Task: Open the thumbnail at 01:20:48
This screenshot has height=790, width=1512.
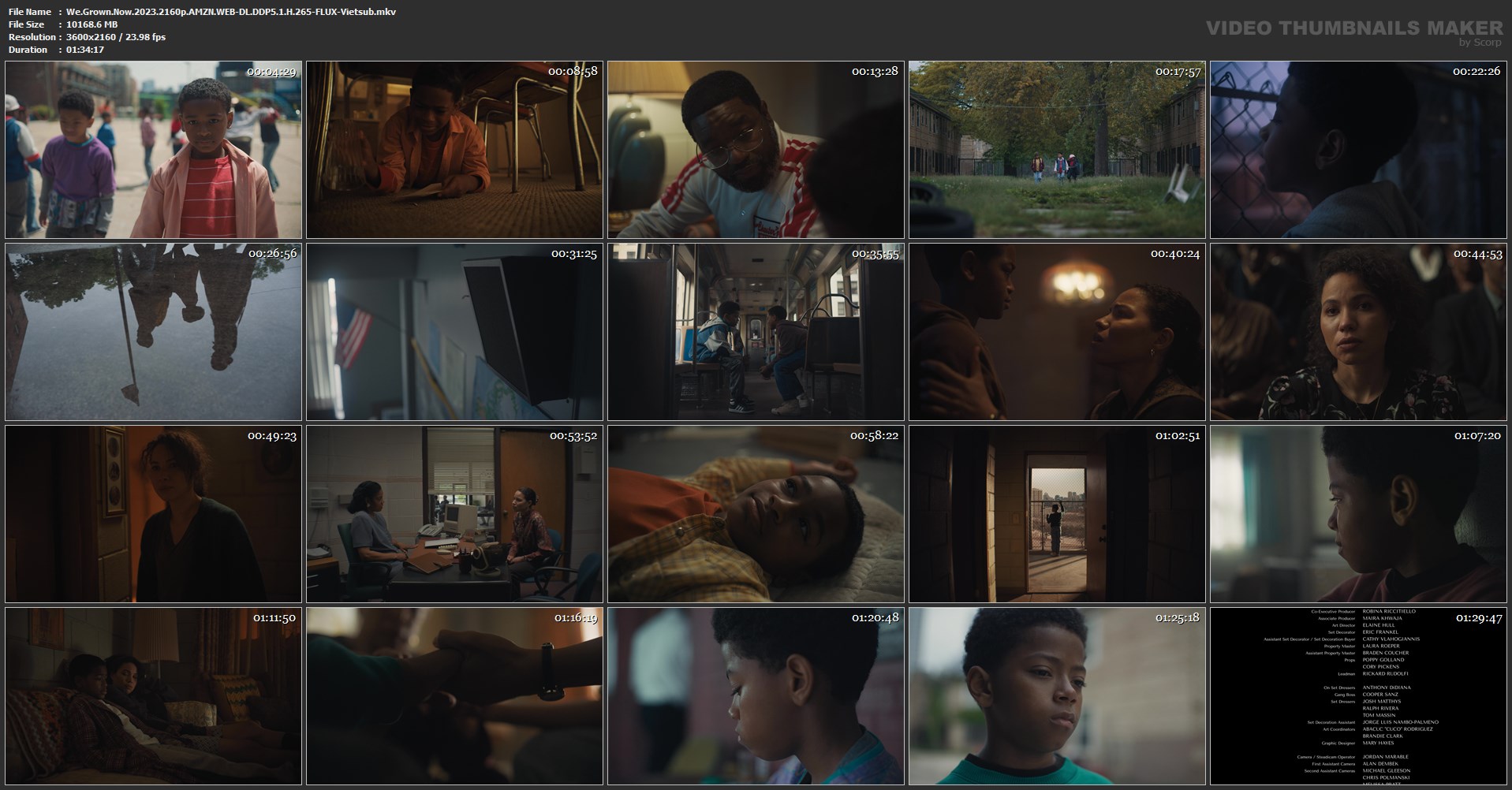Action: pyautogui.click(x=756, y=696)
